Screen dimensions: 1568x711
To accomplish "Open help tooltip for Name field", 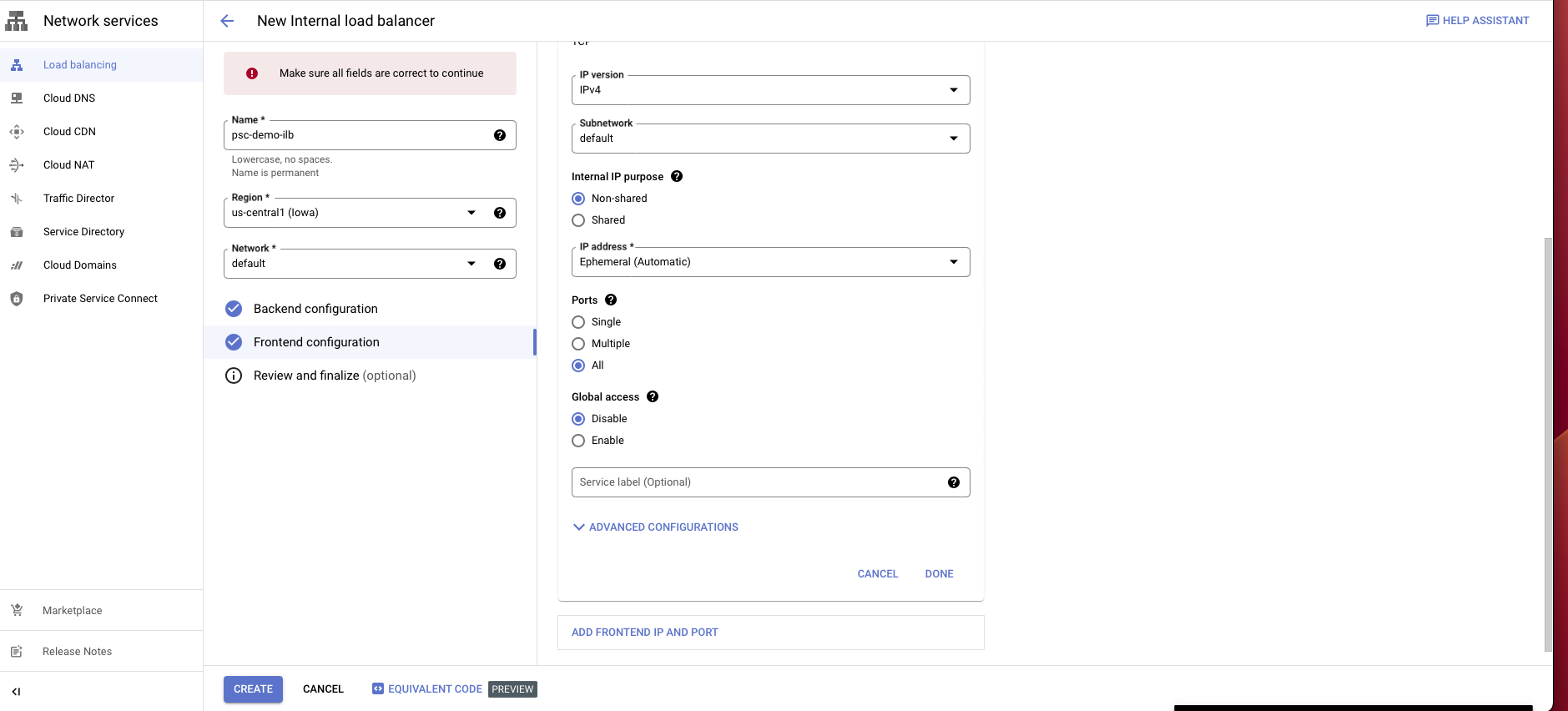I will coord(499,135).
